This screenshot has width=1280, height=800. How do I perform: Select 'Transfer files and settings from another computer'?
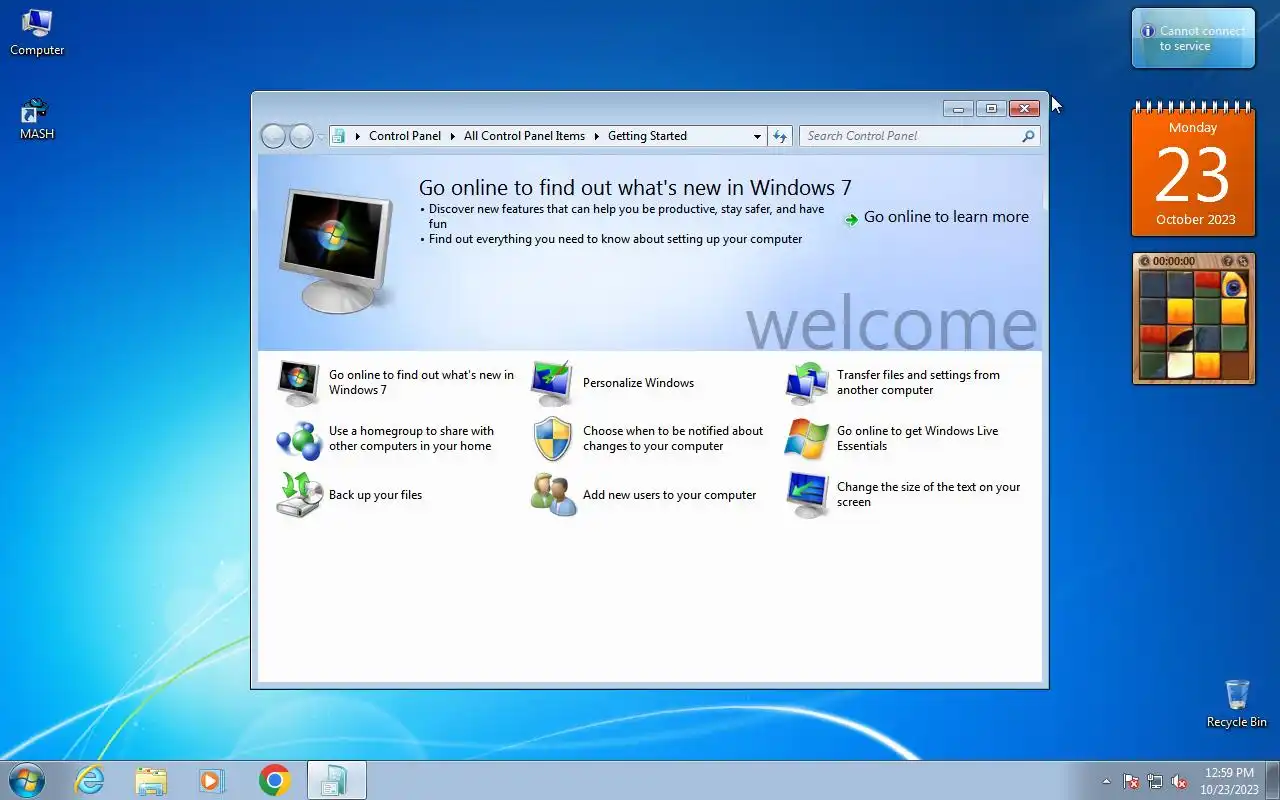click(x=918, y=383)
